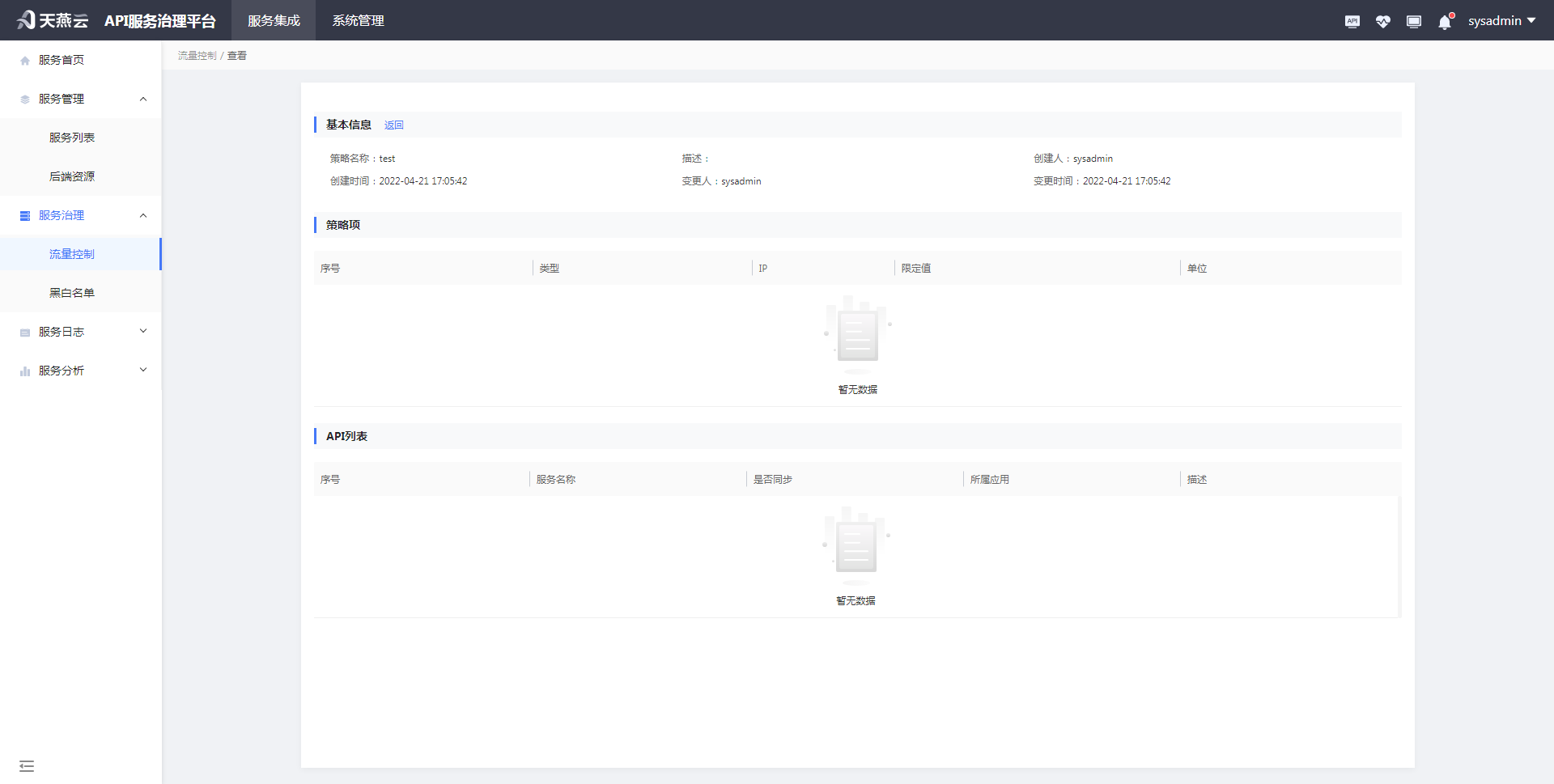Open 黑白名单 in the sidebar
1554x784 pixels.
(72, 293)
